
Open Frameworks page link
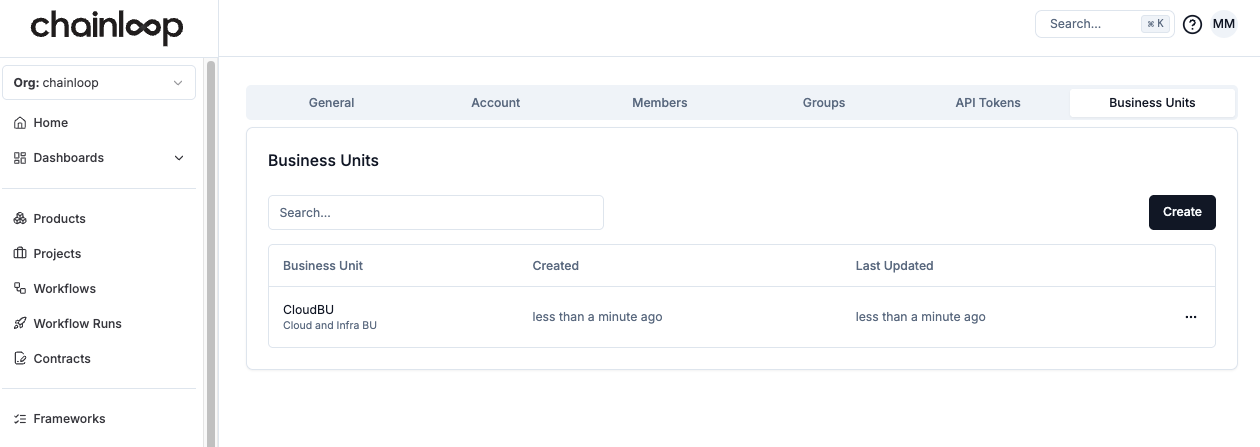pyautogui.click(x=69, y=419)
